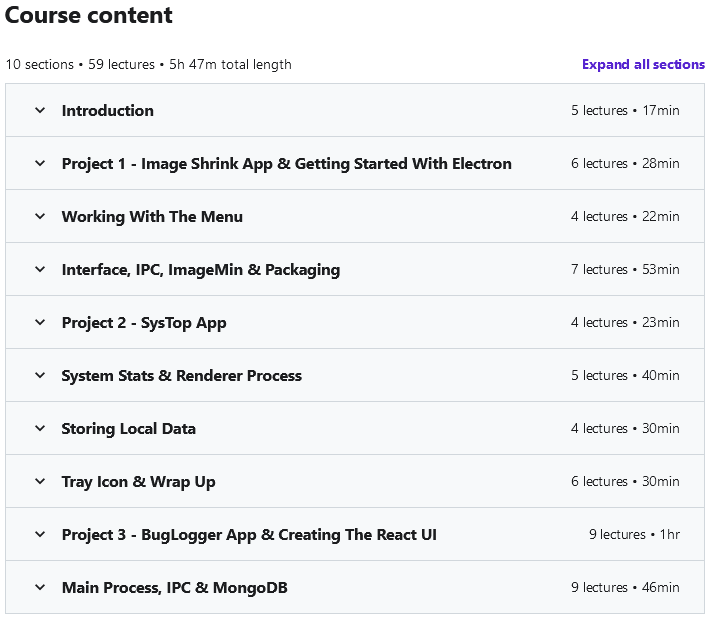Click the Course content heading

(89, 15)
